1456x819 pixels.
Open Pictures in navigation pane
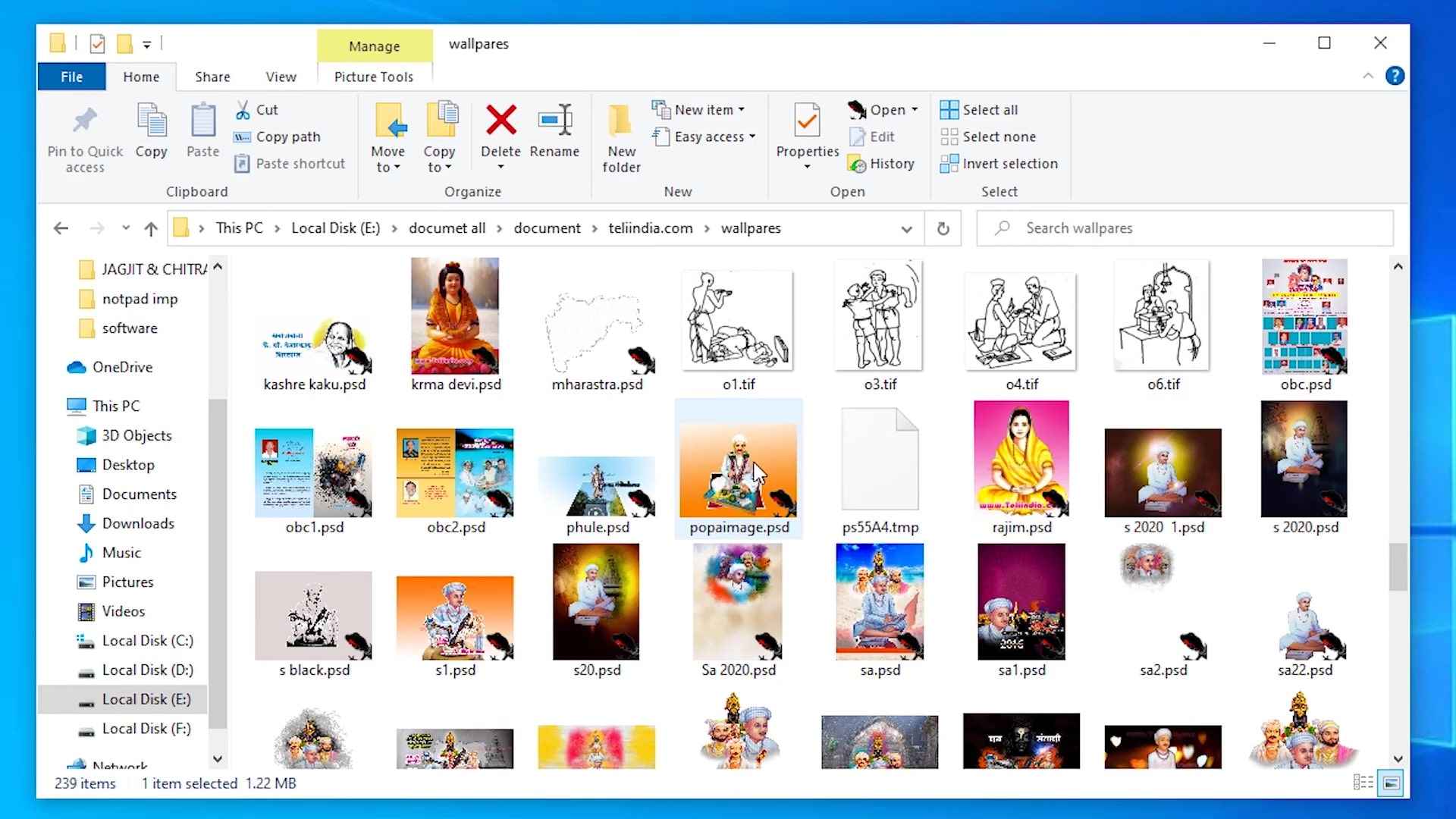(115, 582)
